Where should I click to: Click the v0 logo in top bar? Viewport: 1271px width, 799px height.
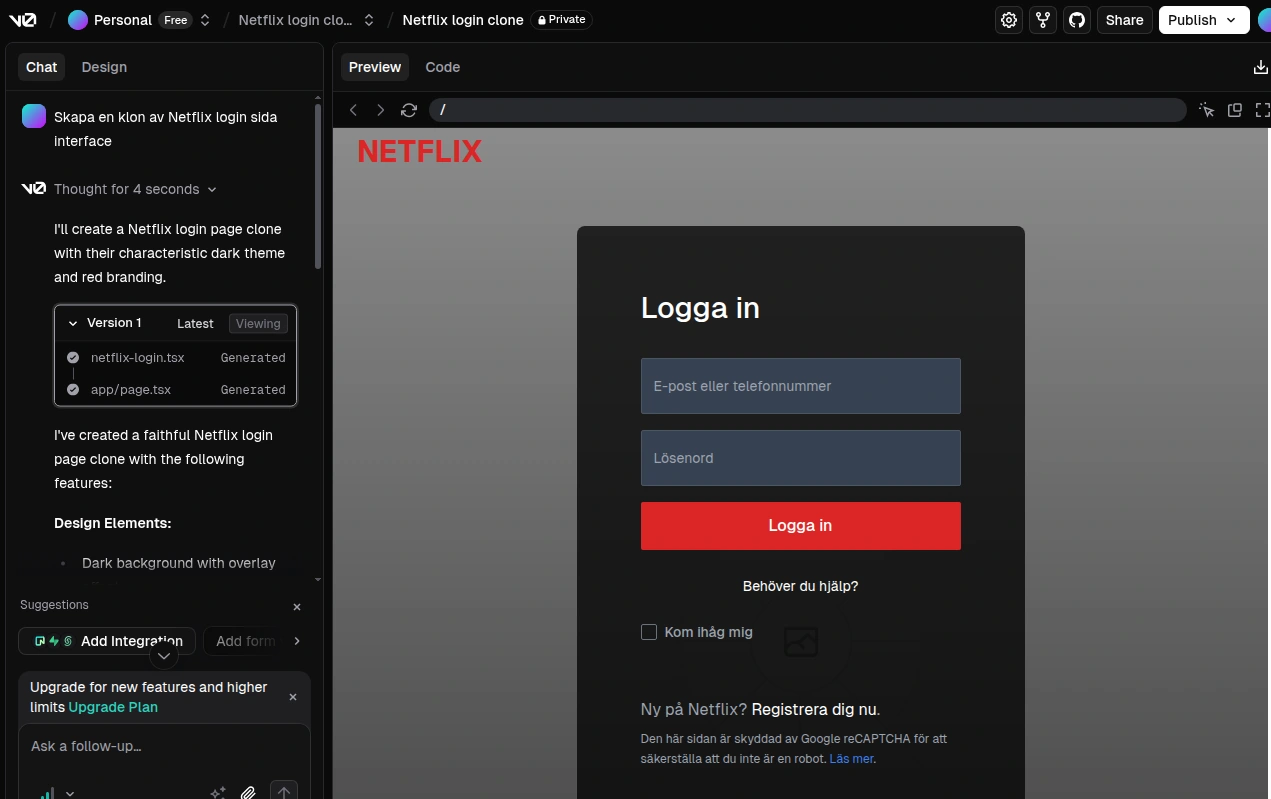23,20
